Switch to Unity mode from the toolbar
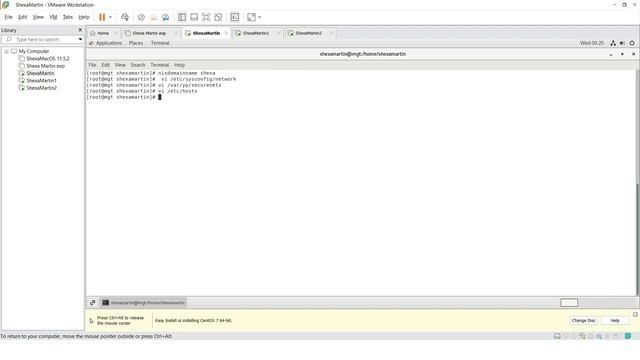 coord(218,17)
